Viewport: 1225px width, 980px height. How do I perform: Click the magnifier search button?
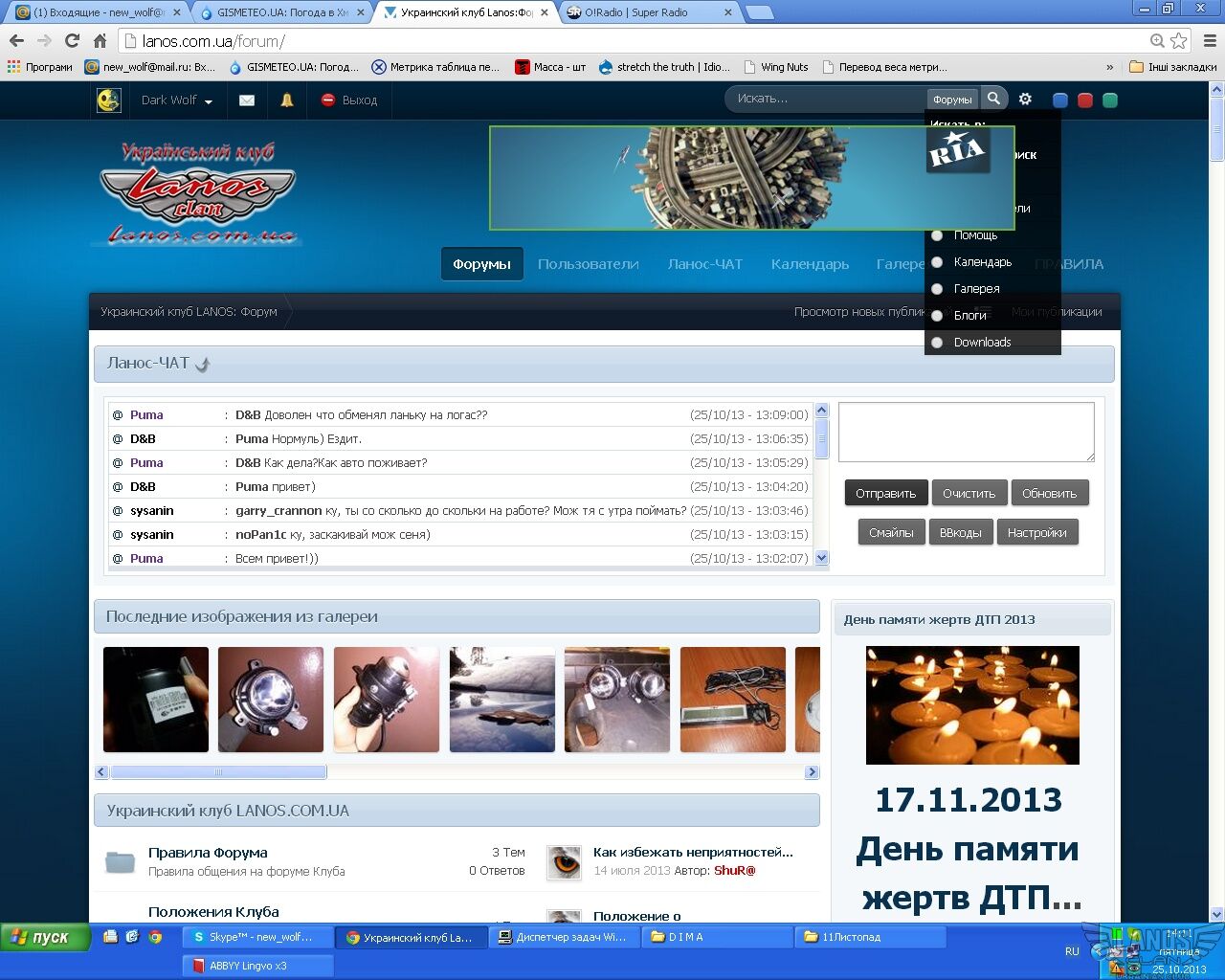[993, 99]
